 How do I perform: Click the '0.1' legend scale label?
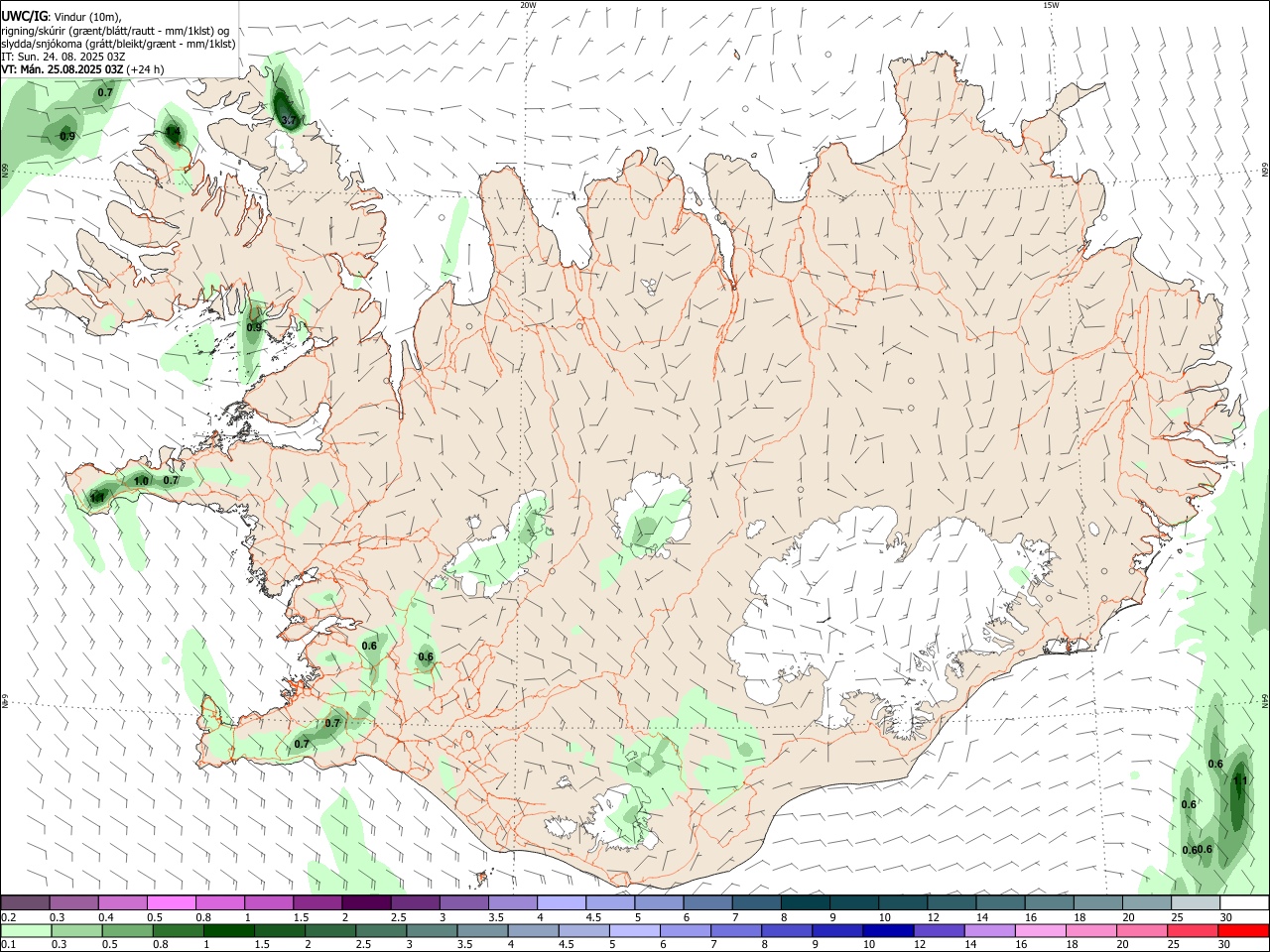click(9, 945)
